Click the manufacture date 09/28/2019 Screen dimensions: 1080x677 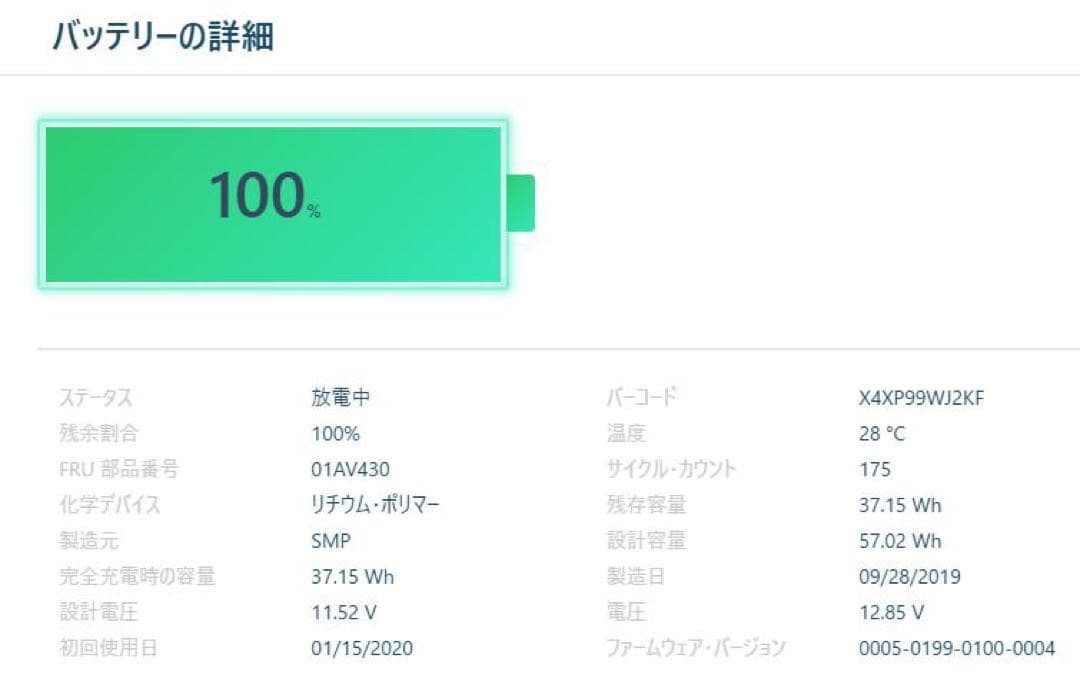click(x=909, y=577)
